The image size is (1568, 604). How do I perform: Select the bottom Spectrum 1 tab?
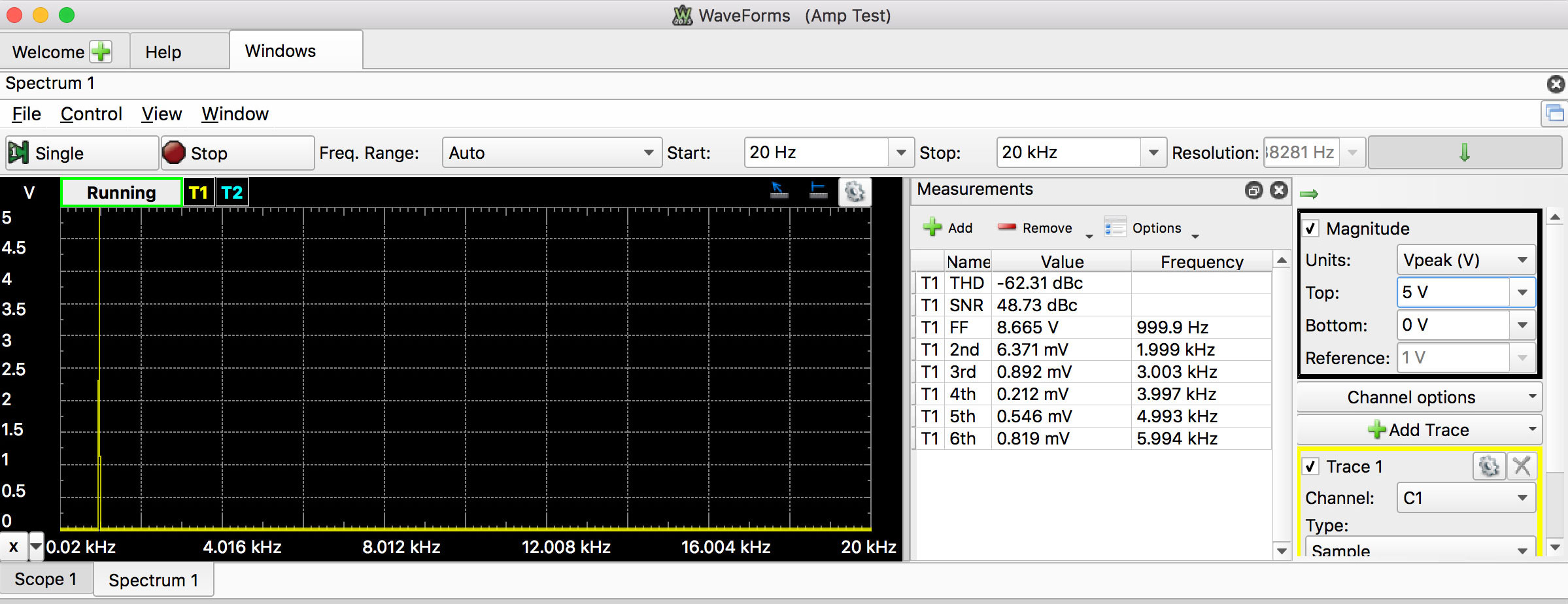[154, 580]
